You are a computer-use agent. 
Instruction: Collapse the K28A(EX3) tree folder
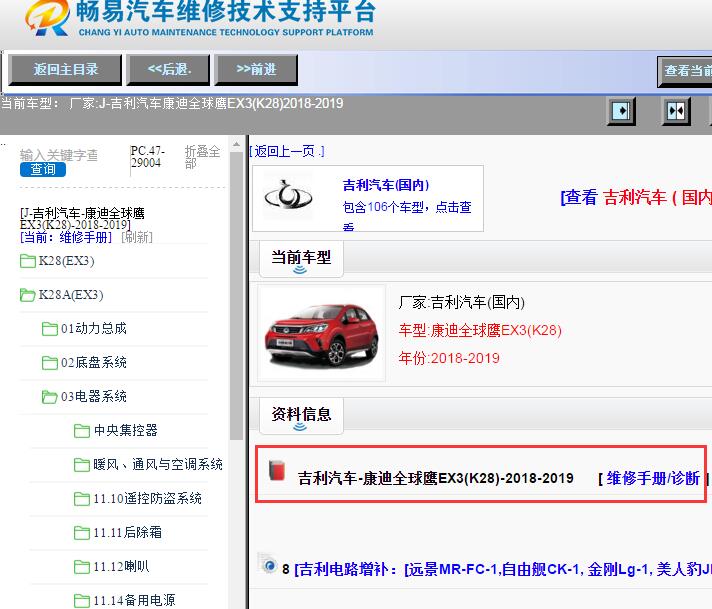pyautogui.click(x=28, y=295)
